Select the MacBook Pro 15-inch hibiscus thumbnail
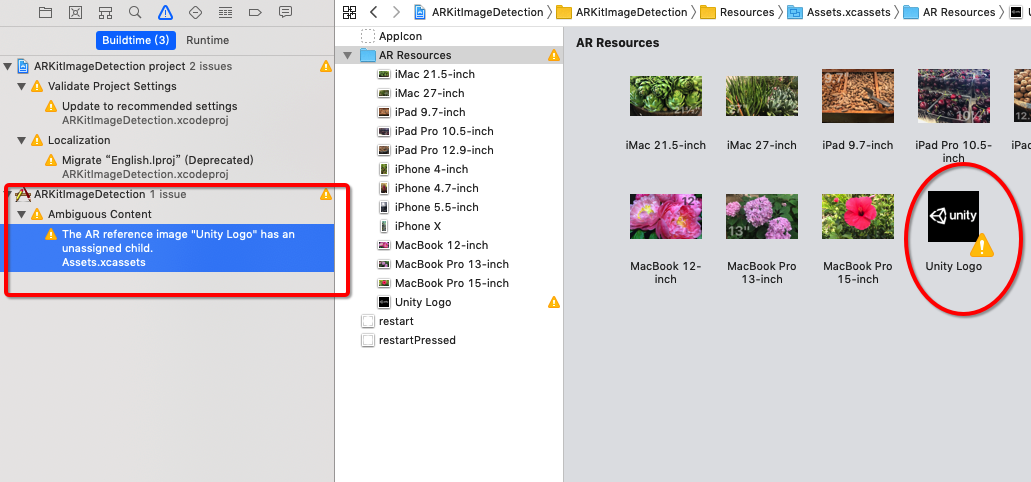1031x482 pixels. pos(857,218)
